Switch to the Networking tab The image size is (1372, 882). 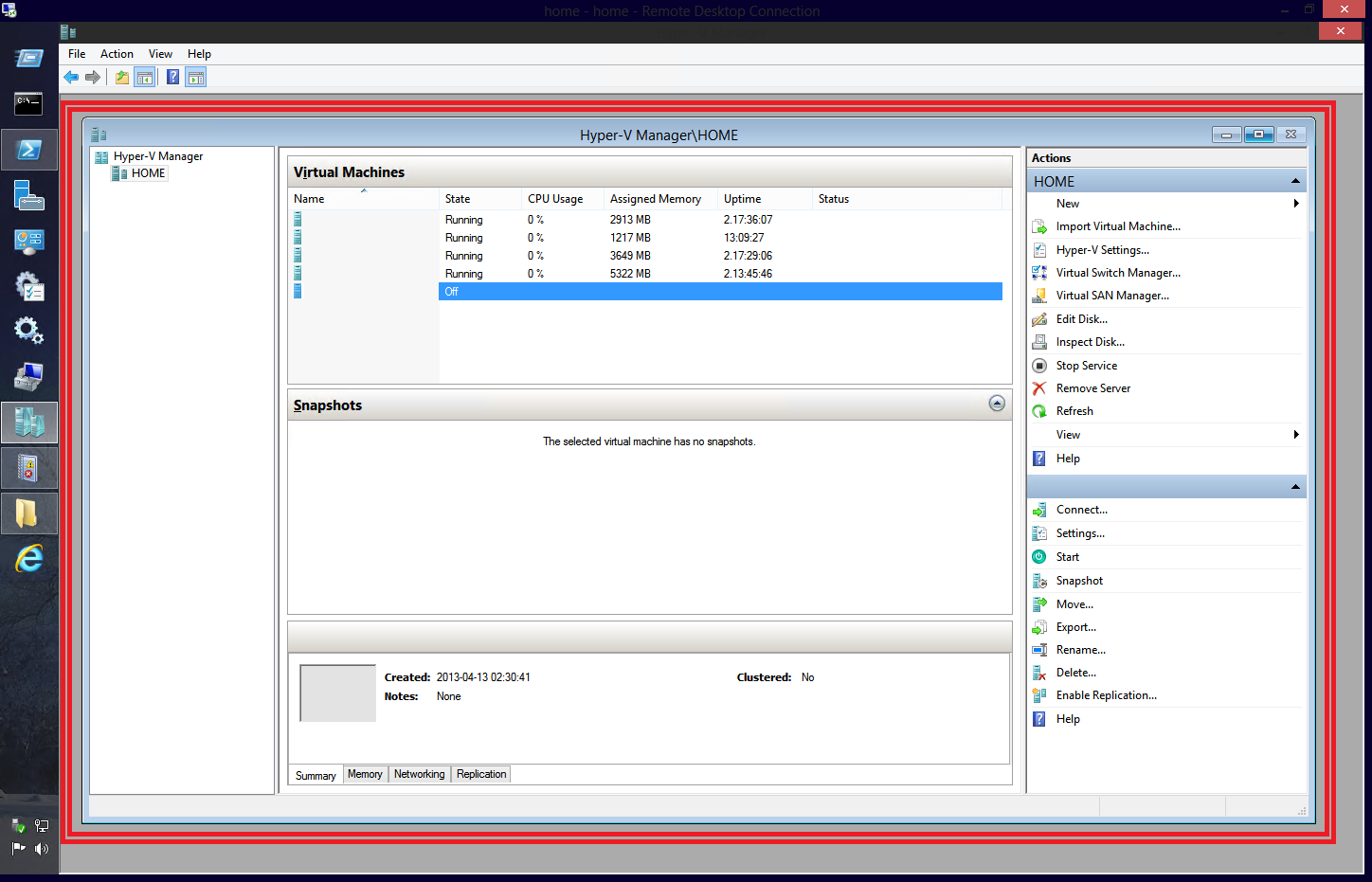point(419,774)
